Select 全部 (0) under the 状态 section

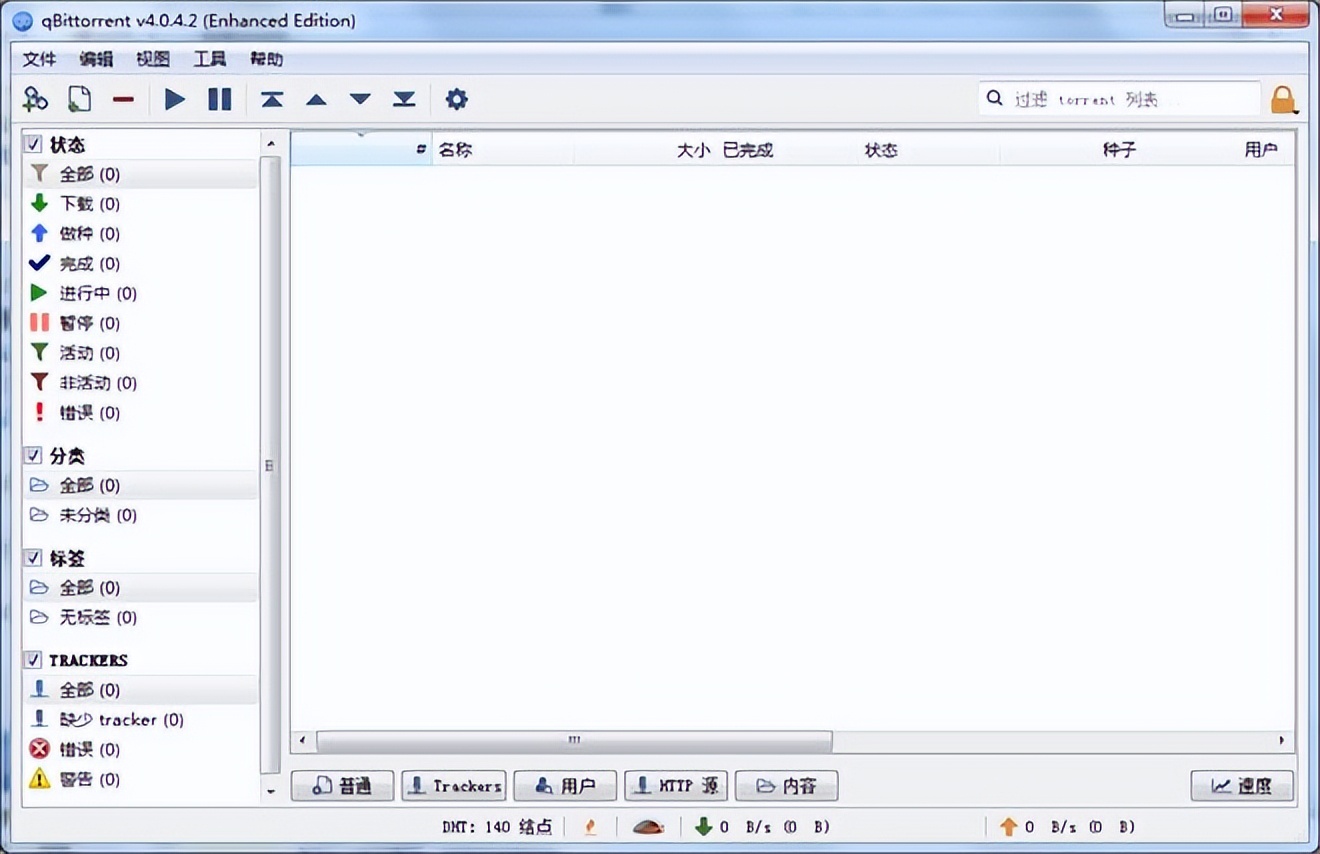(x=140, y=174)
